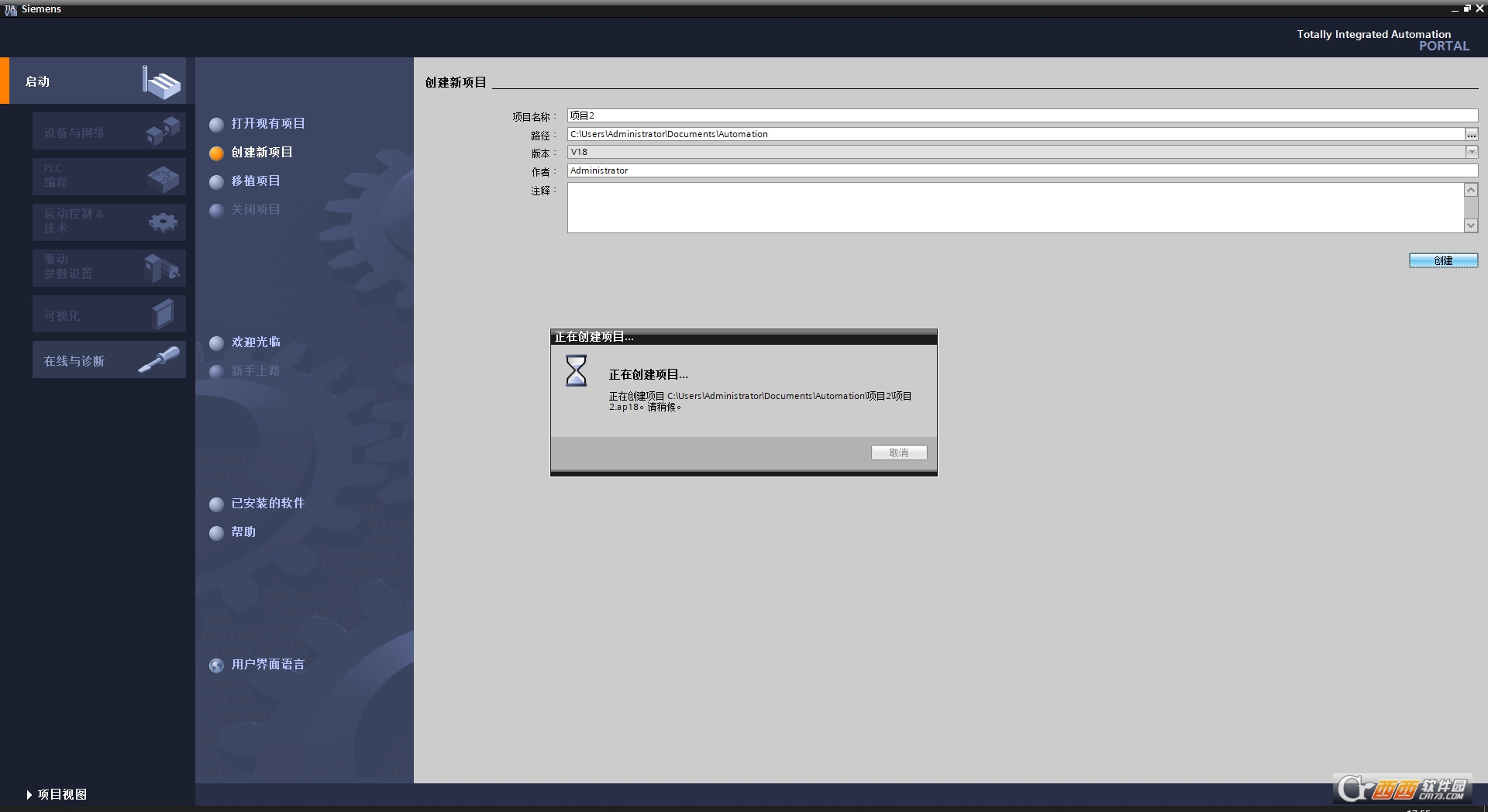Click the 路径 path field
Viewport: 1488px width, 812px height.
1015,134
